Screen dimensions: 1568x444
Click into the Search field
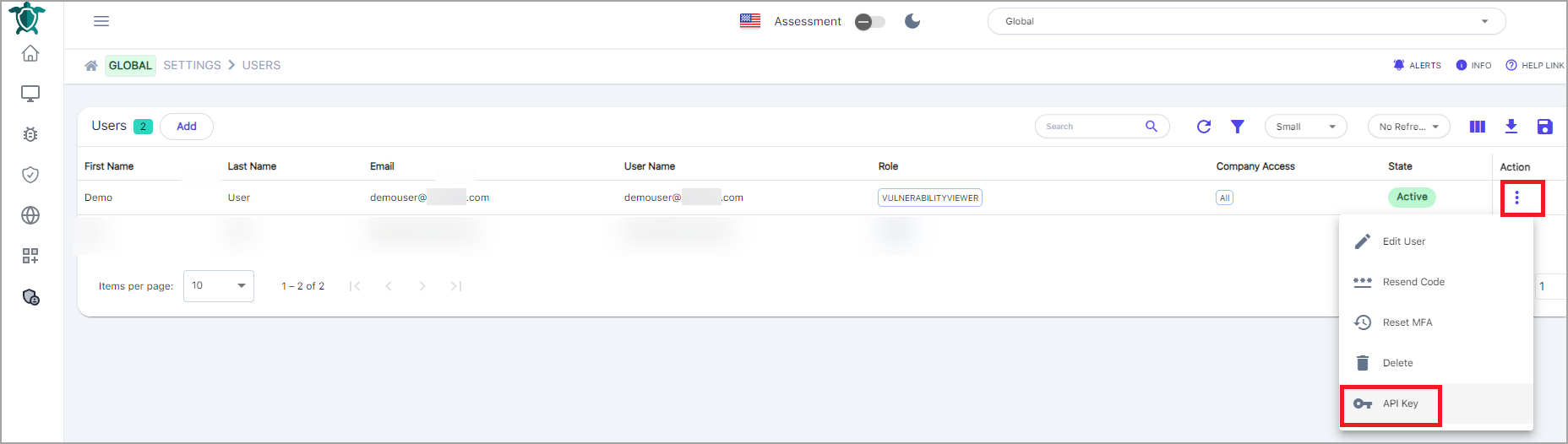(x=1092, y=127)
